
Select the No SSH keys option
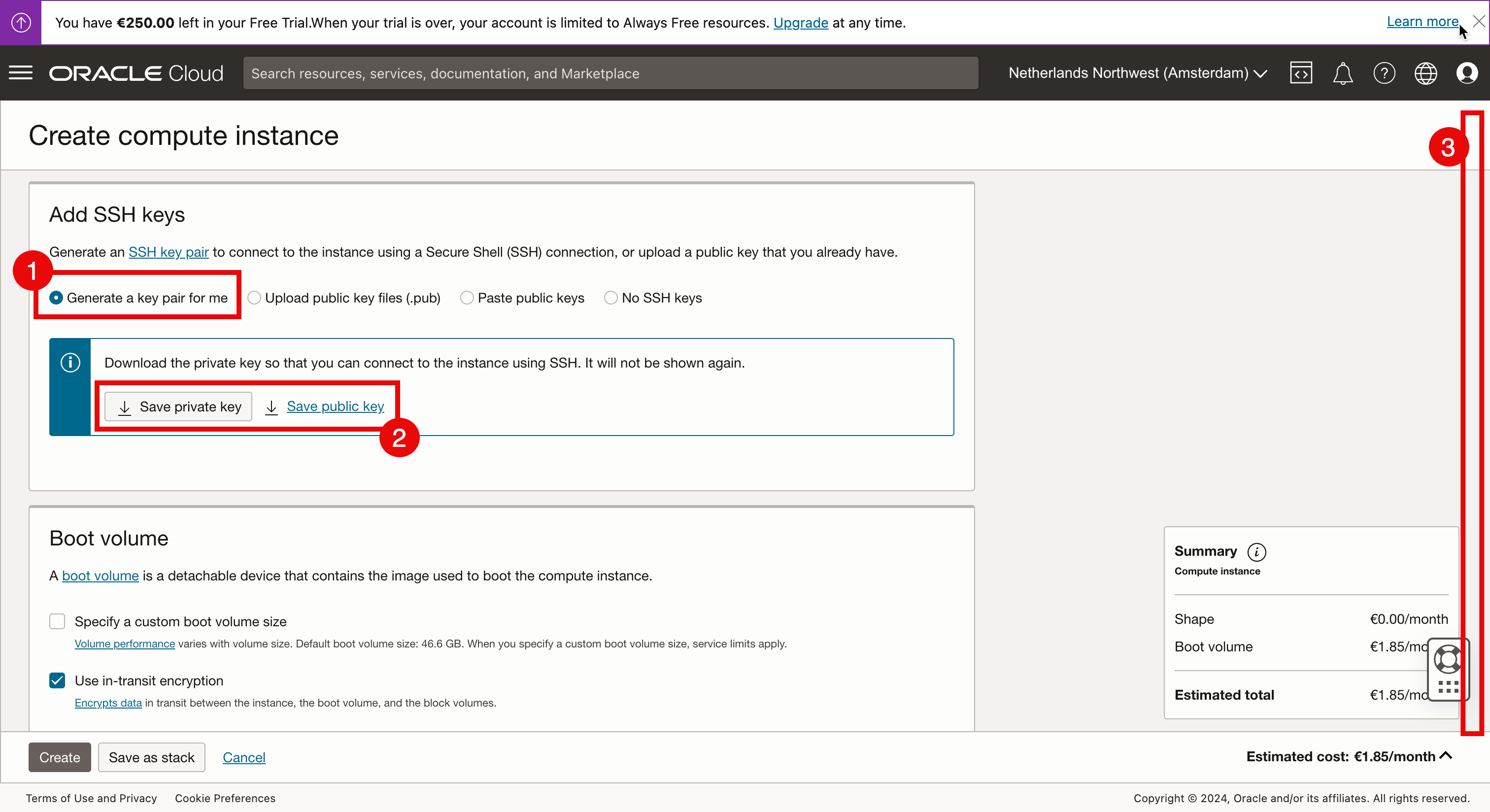[611, 298]
